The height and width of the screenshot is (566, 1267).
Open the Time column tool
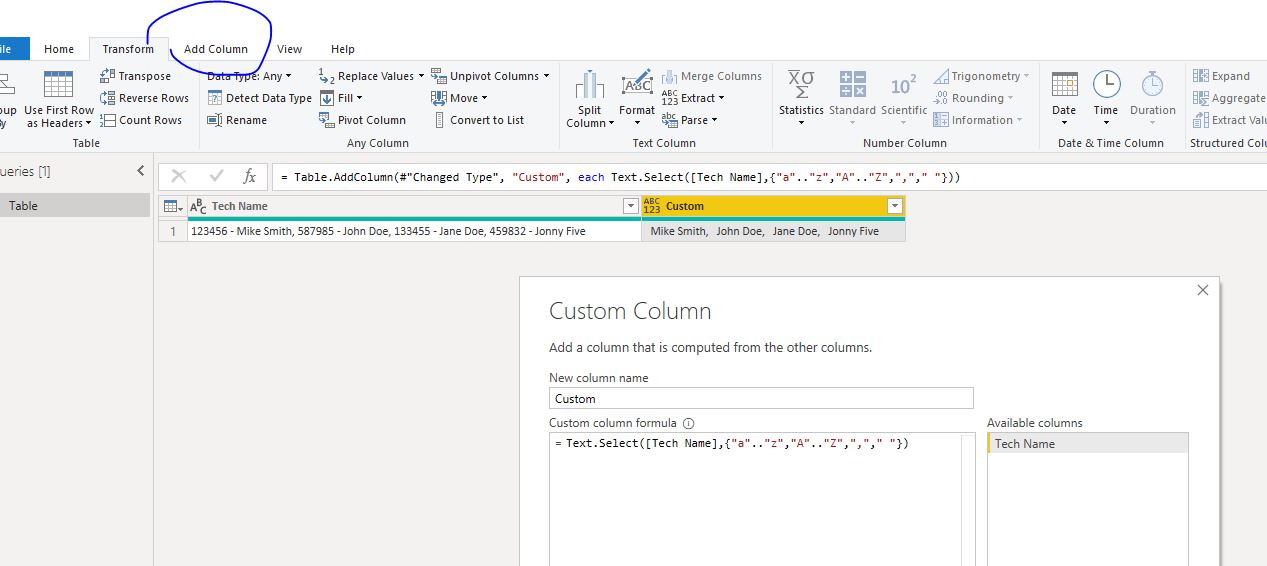1106,100
